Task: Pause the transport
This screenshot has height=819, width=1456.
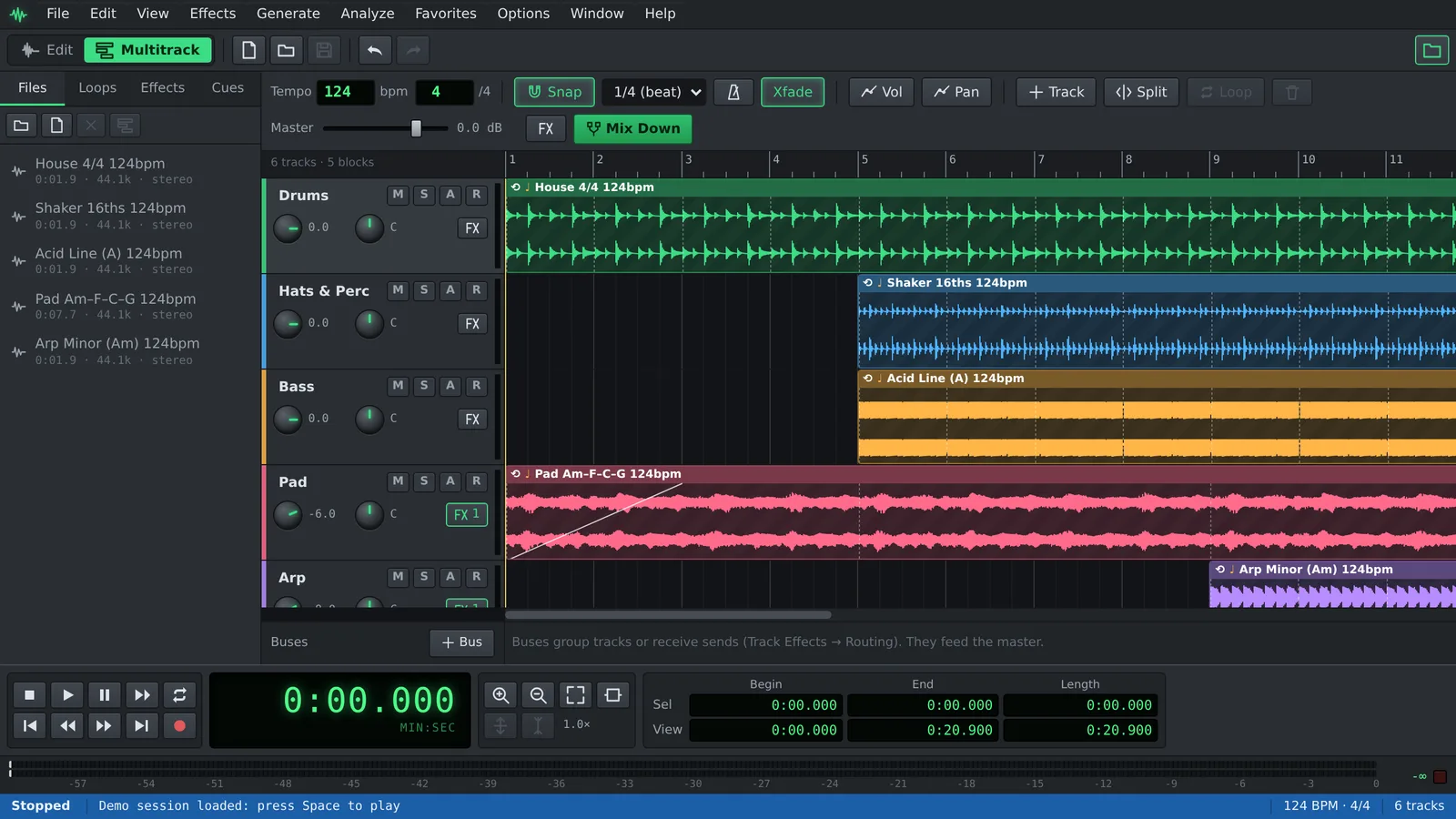Action: 105,695
